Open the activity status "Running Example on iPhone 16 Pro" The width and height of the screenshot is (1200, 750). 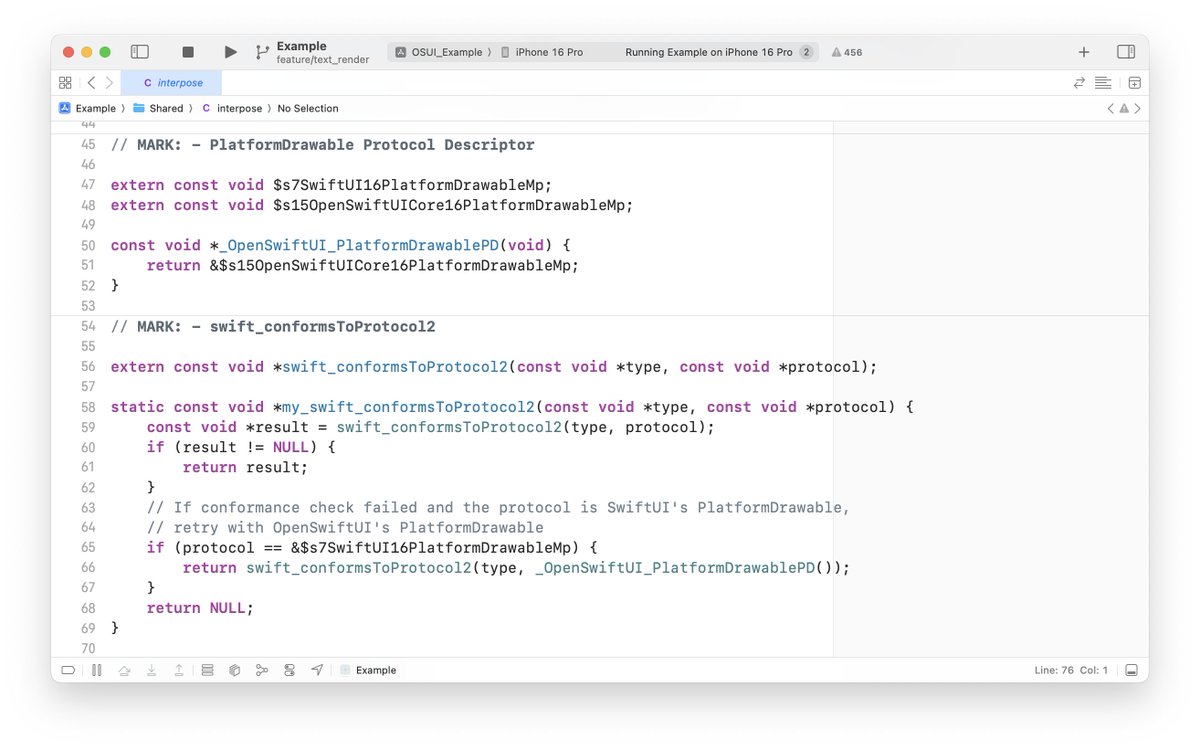[708, 52]
